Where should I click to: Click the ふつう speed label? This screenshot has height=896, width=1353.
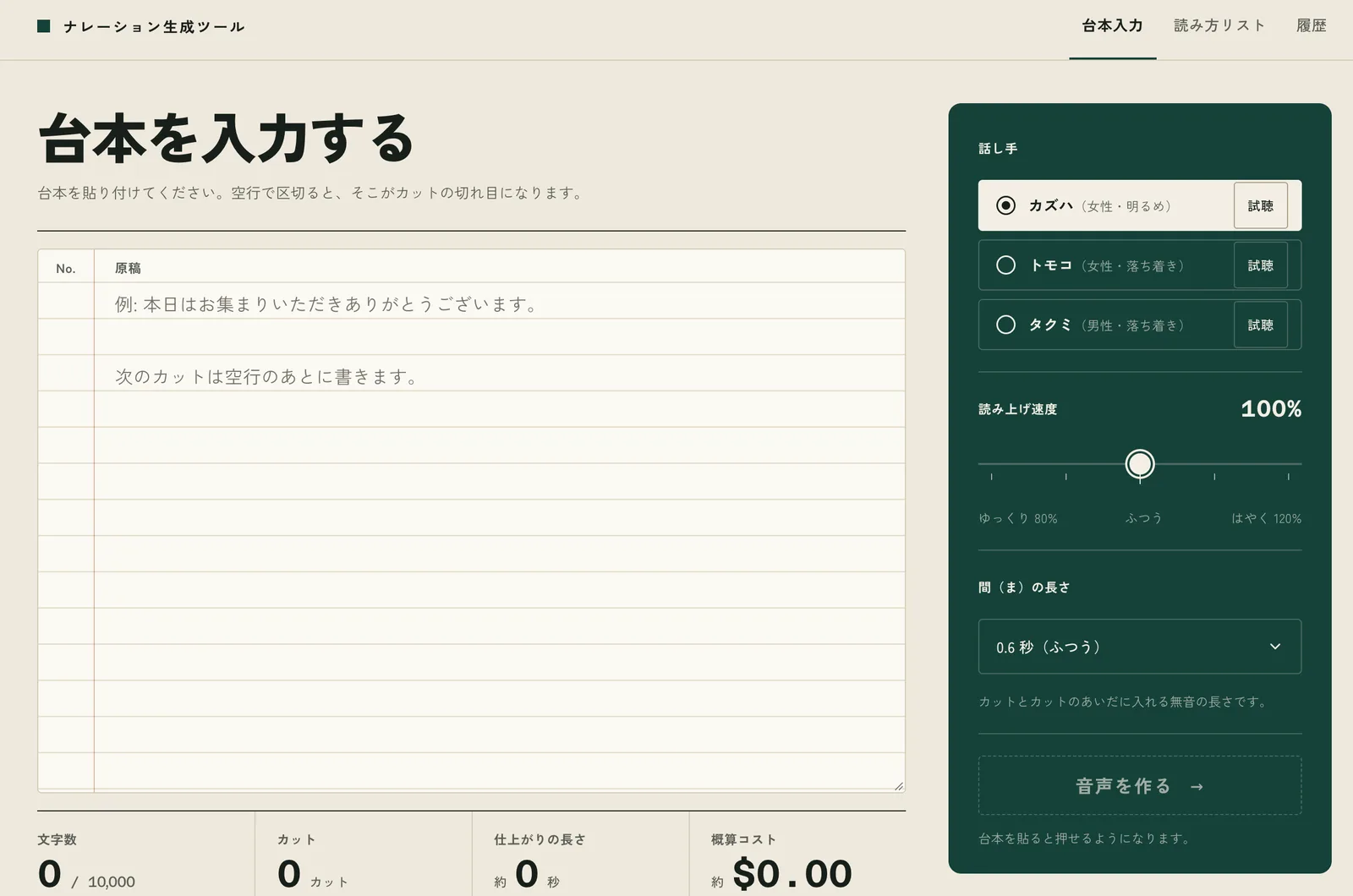1143,518
